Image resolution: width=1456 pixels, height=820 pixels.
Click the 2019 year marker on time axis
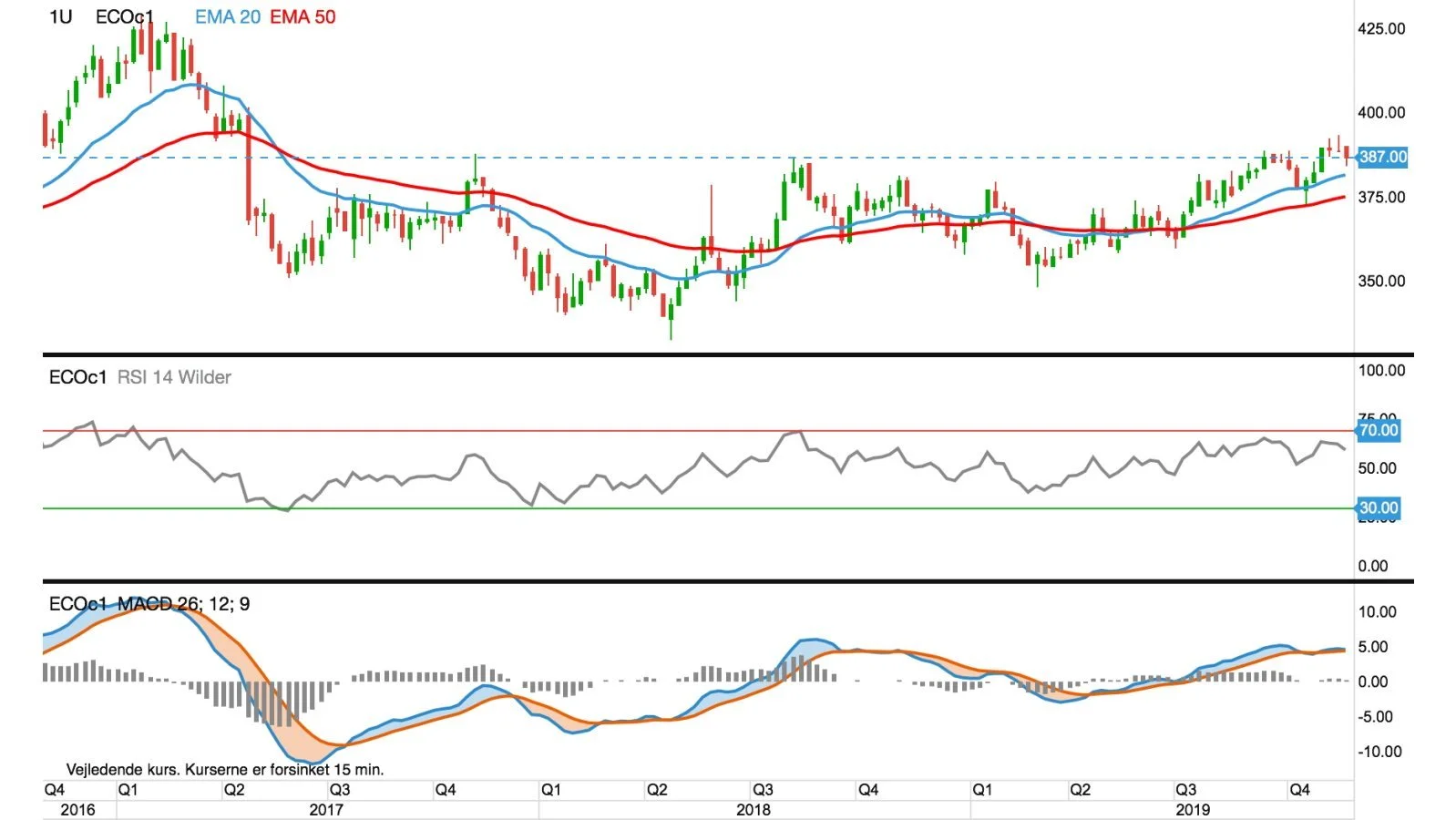point(1193,810)
